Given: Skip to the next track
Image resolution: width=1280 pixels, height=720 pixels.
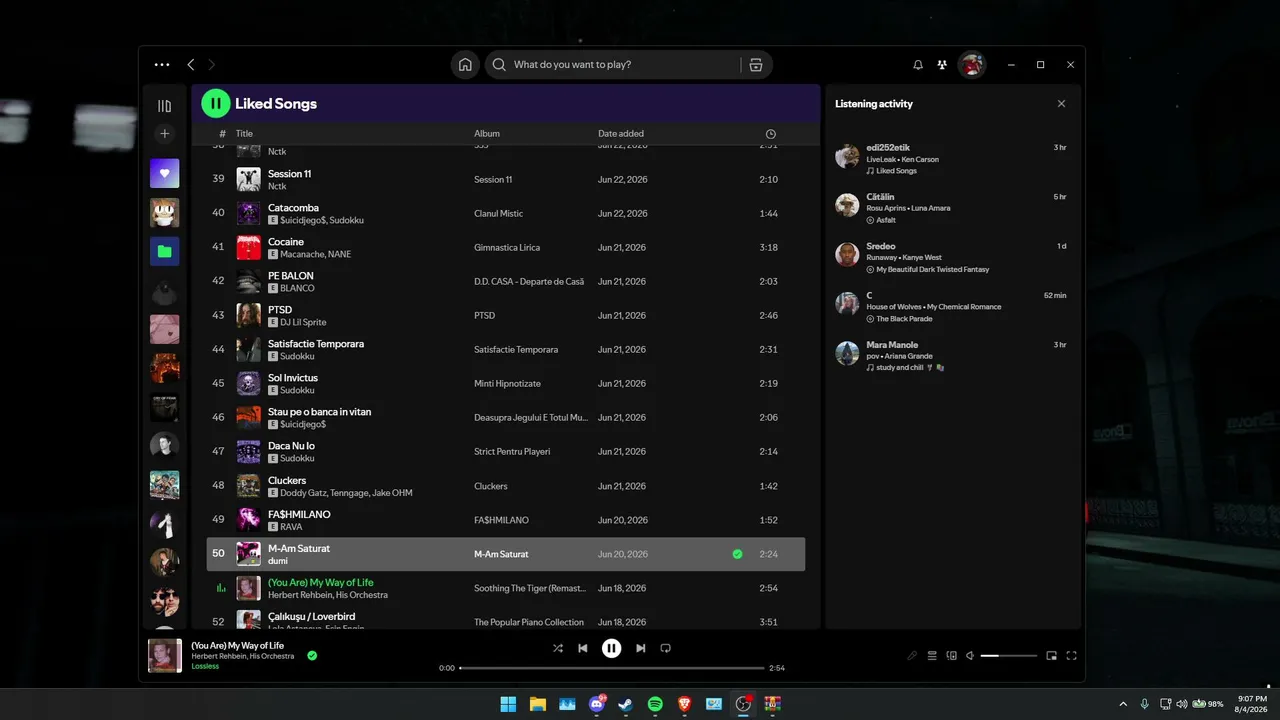Looking at the screenshot, I should [x=640, y=648].
